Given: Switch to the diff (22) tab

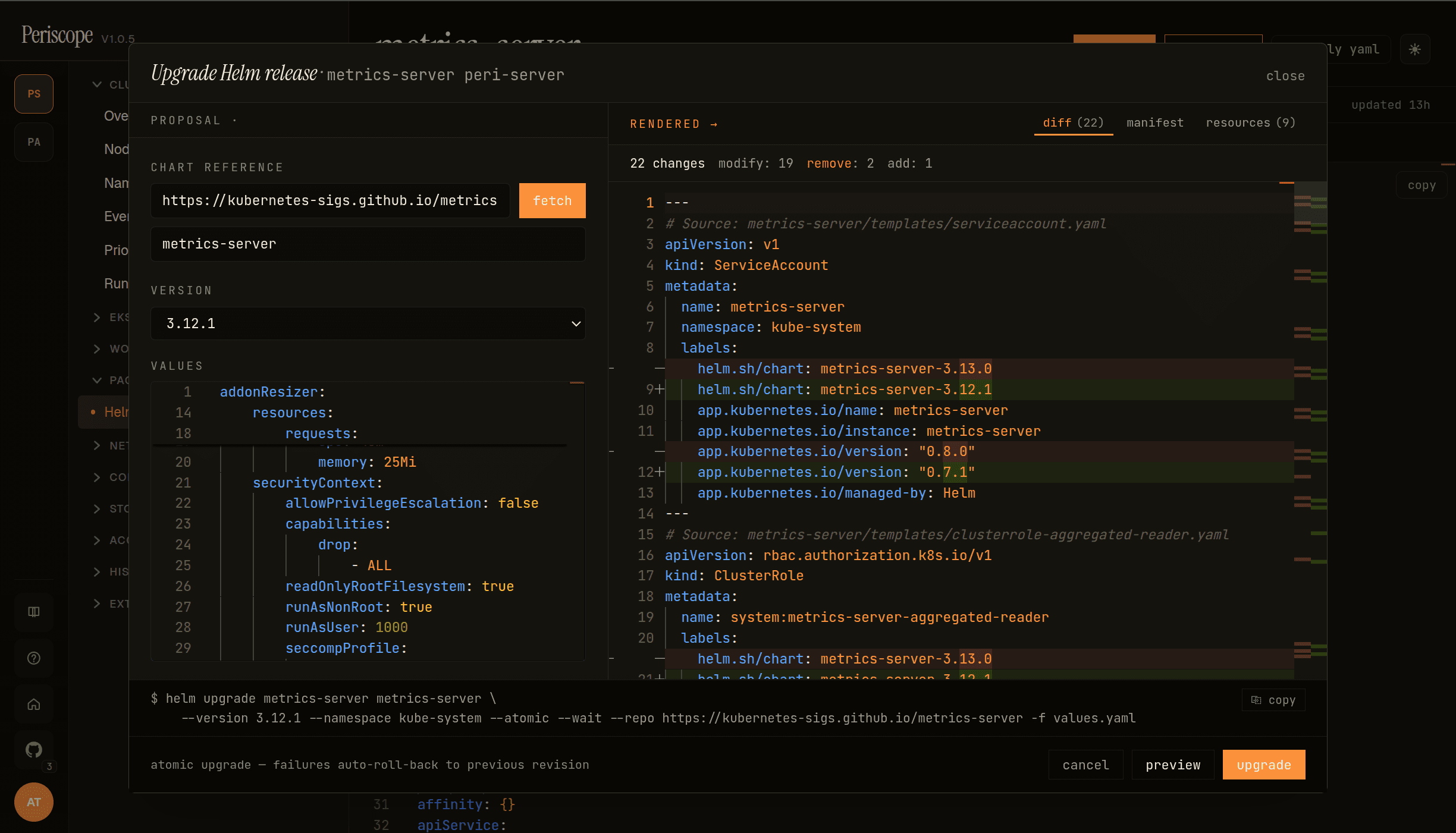Looking at the screenshot, I should point(1073,123).
